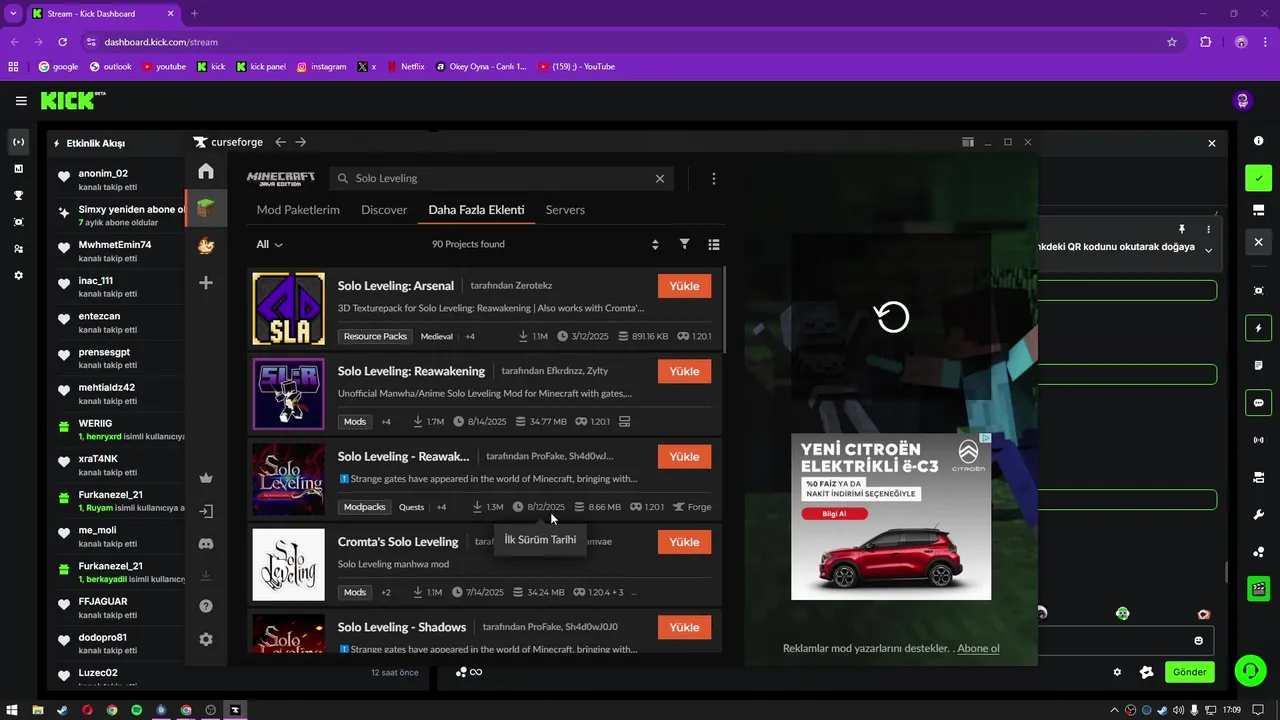Viewport: 1280px width, 720px height.
Task: Open the CurseForge home icon
Action: coord(206,171)
